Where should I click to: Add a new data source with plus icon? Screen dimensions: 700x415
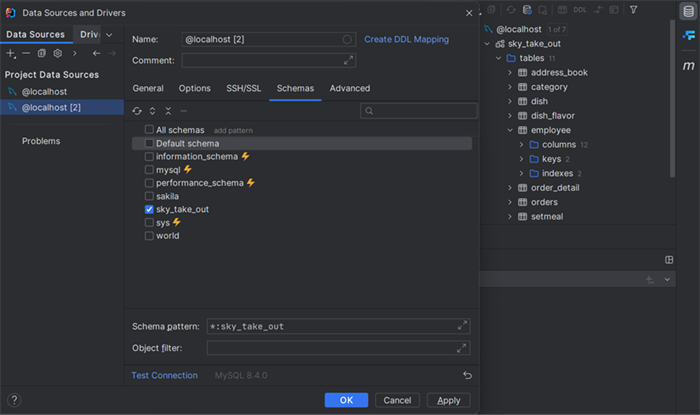click(11, 54)
